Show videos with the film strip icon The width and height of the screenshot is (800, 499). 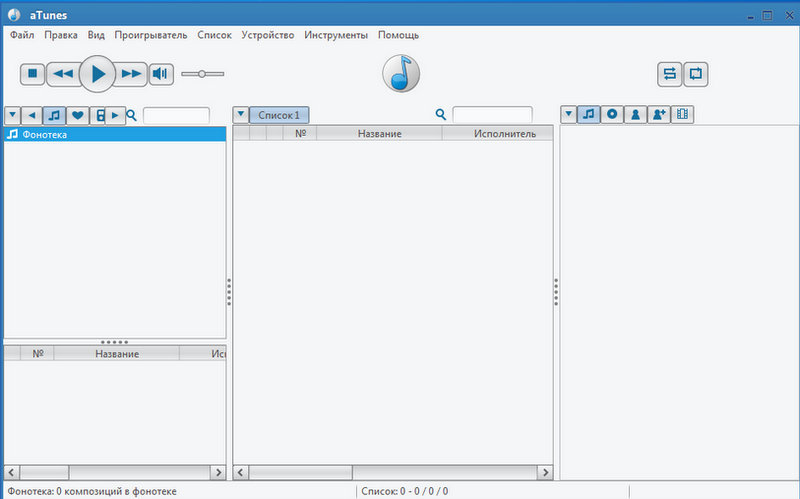pyautogui.click(x=682, y=114)
